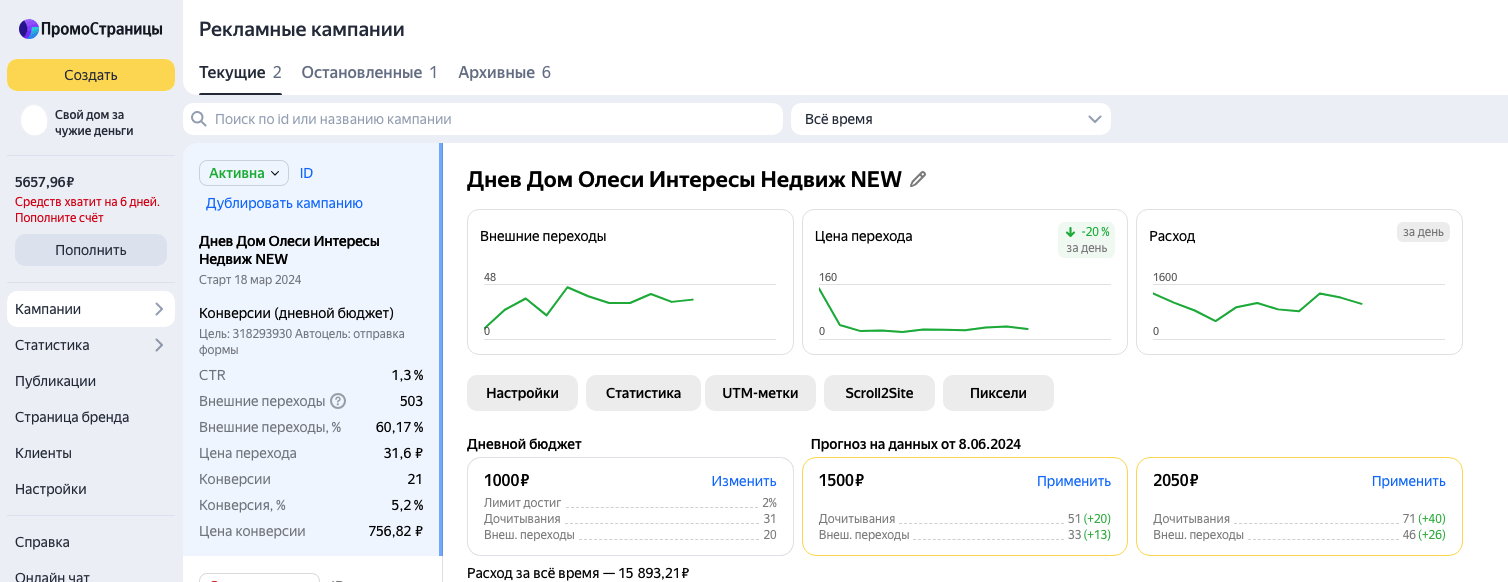Screen dimensions: 1508x582
Task: Expand the Статистика menu chevron
Action: (159, 345)
